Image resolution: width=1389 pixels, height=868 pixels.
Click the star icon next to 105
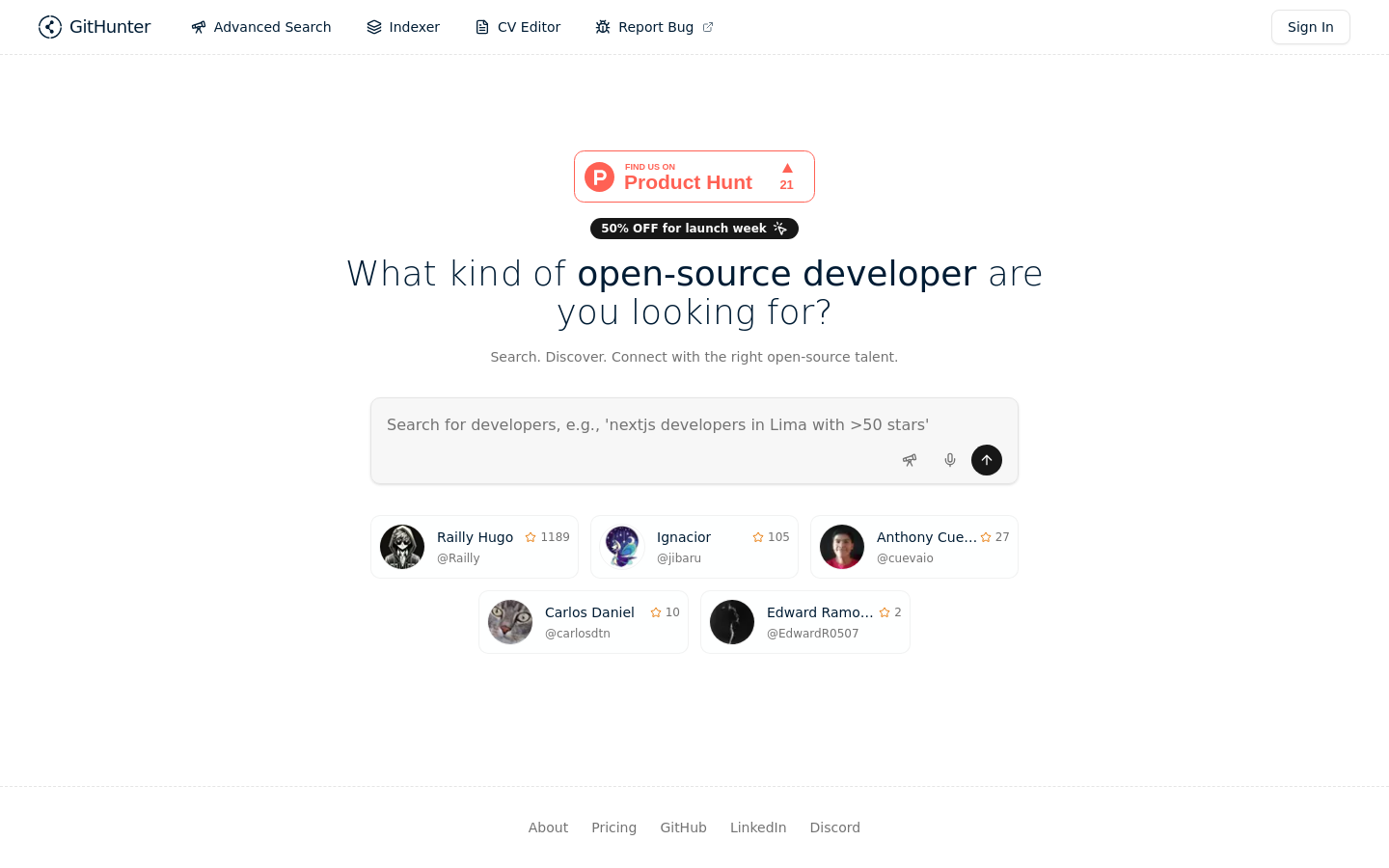coord(758,537)
